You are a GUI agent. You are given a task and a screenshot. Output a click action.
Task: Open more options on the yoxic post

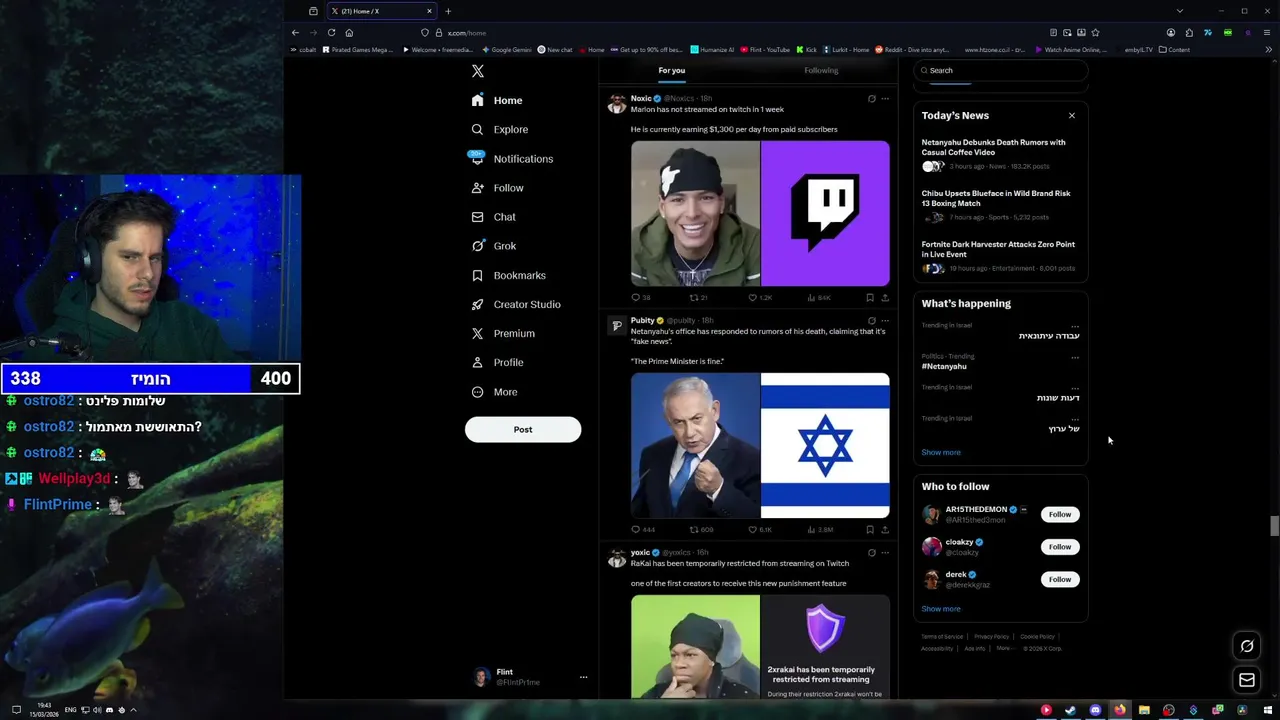click(x=885, y=552)
